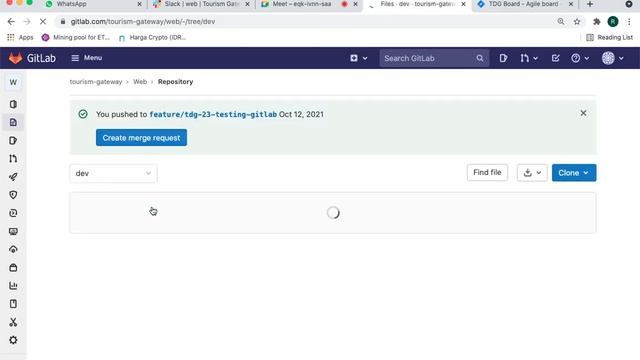The width and height of the screenshot is (640, 360).
Task: Open the download source code dropdown
Action: [x=532, y=173]
